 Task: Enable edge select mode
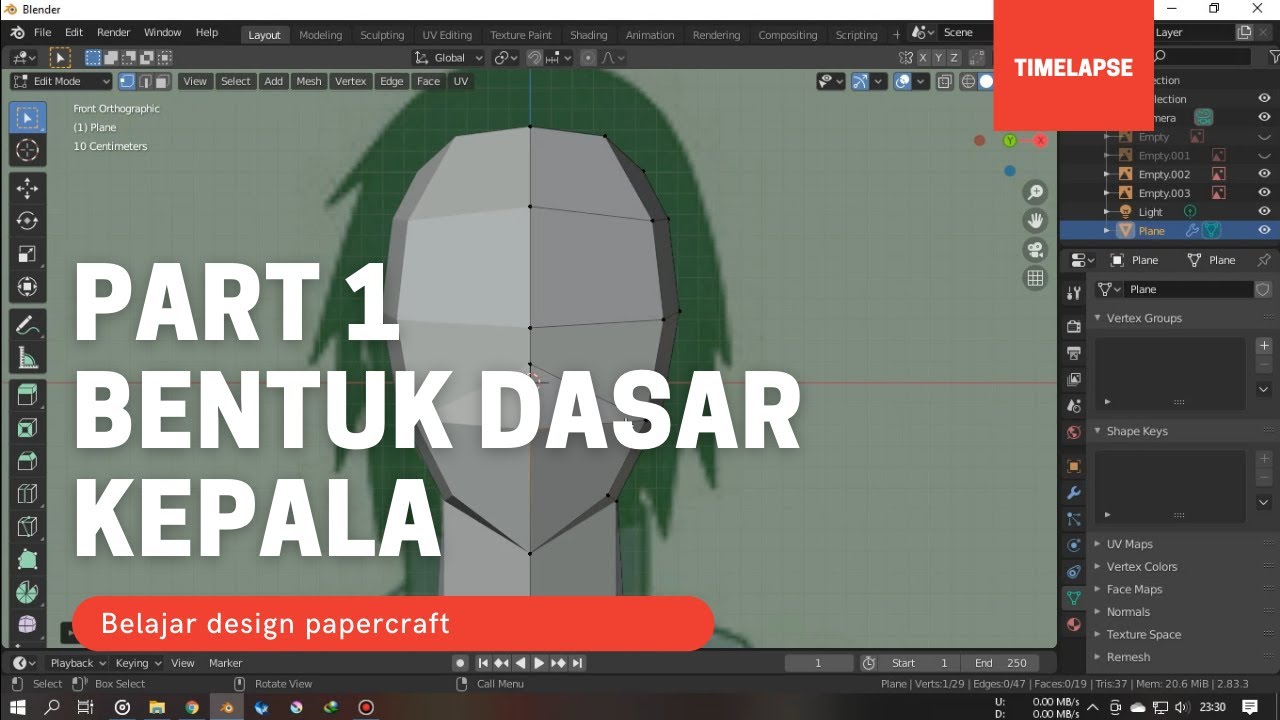point(145,81)
